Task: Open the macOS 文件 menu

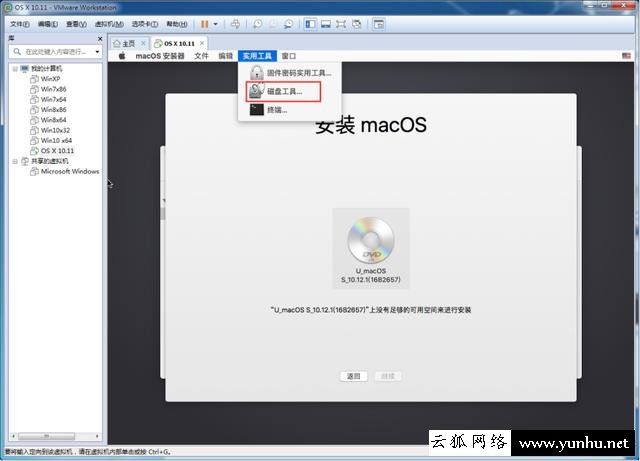Action: coord(201,56)
